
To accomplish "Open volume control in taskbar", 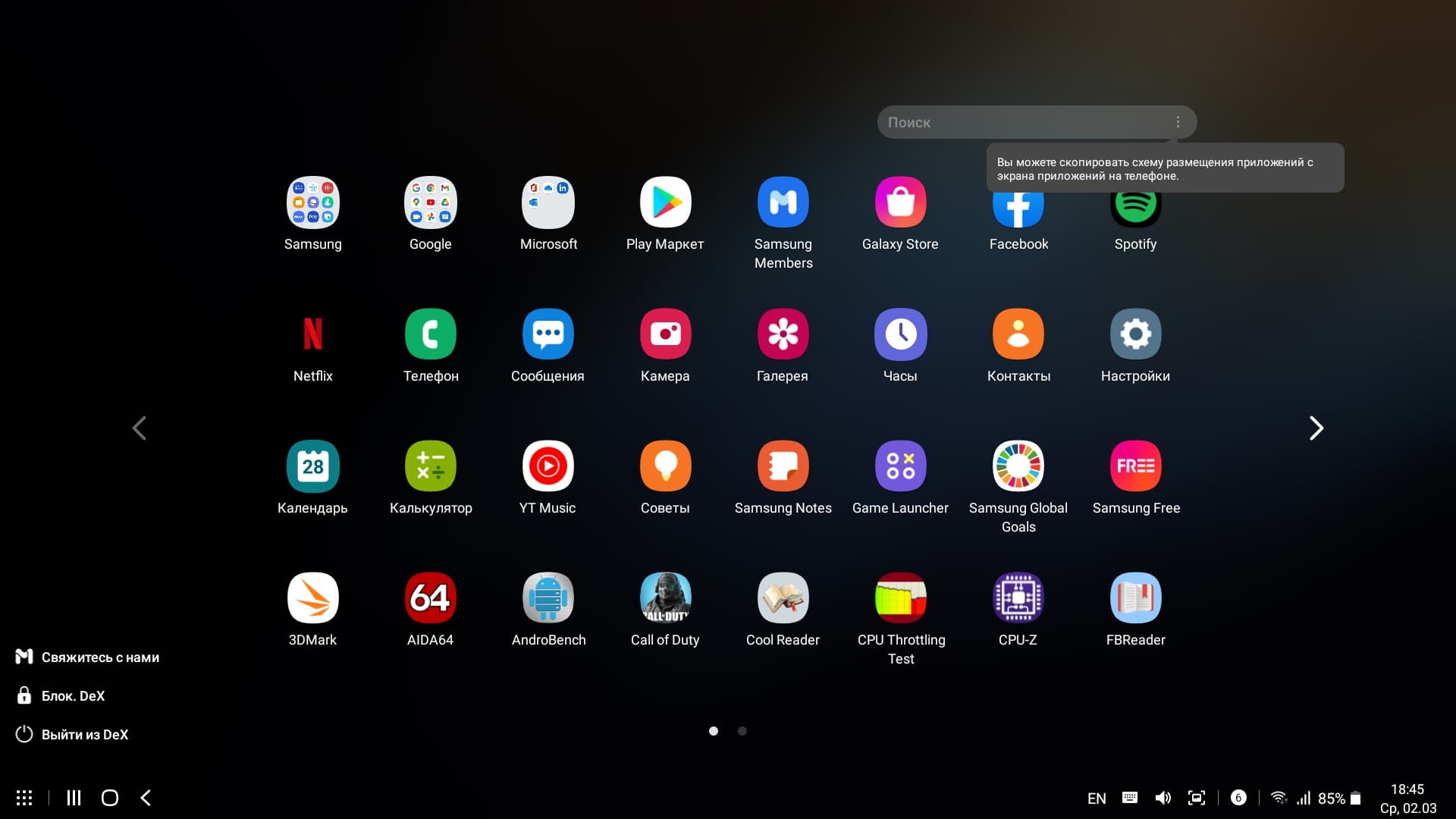I will 1163,798.
